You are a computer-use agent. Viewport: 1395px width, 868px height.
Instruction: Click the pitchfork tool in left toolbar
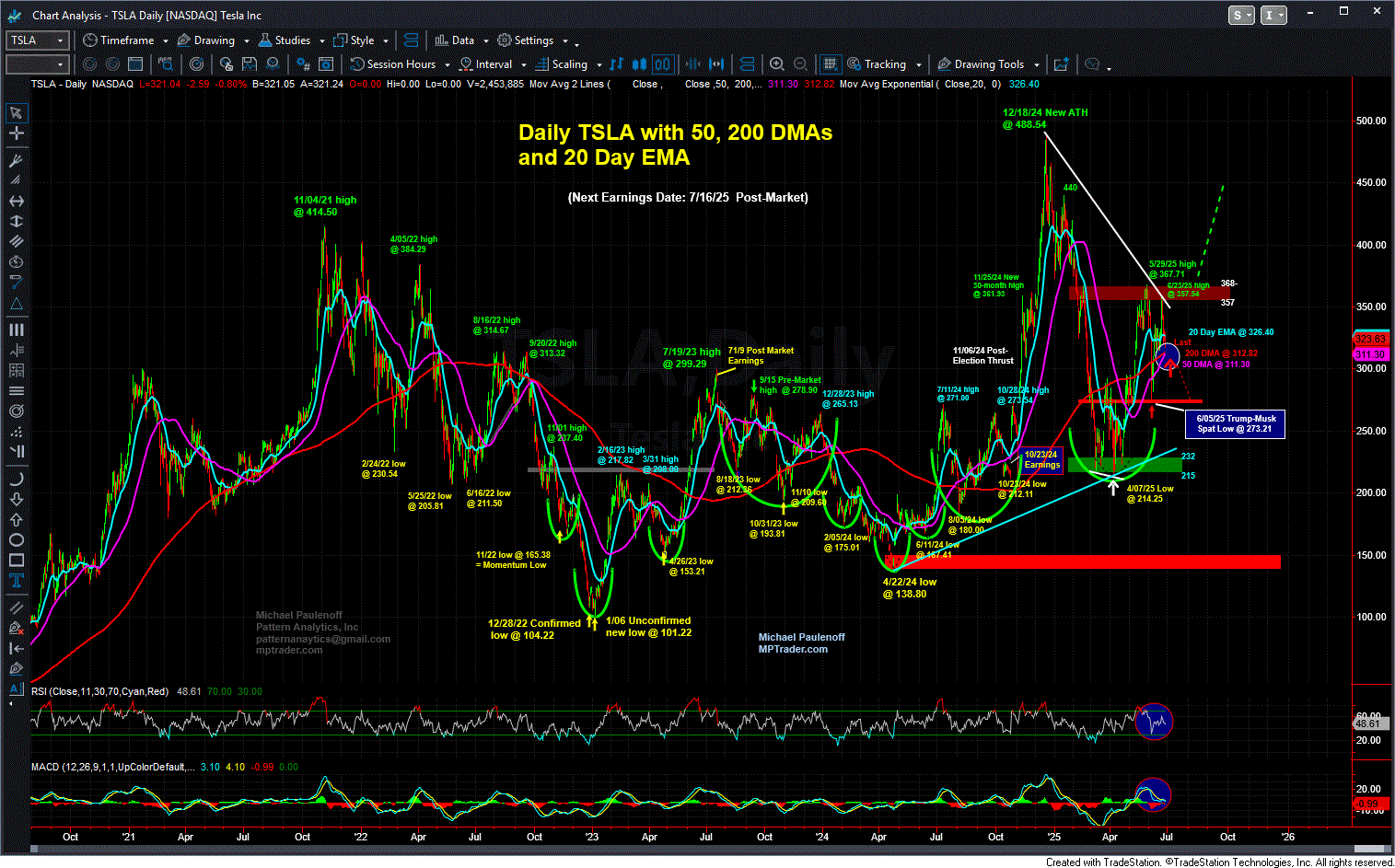[x=17, y=160]
